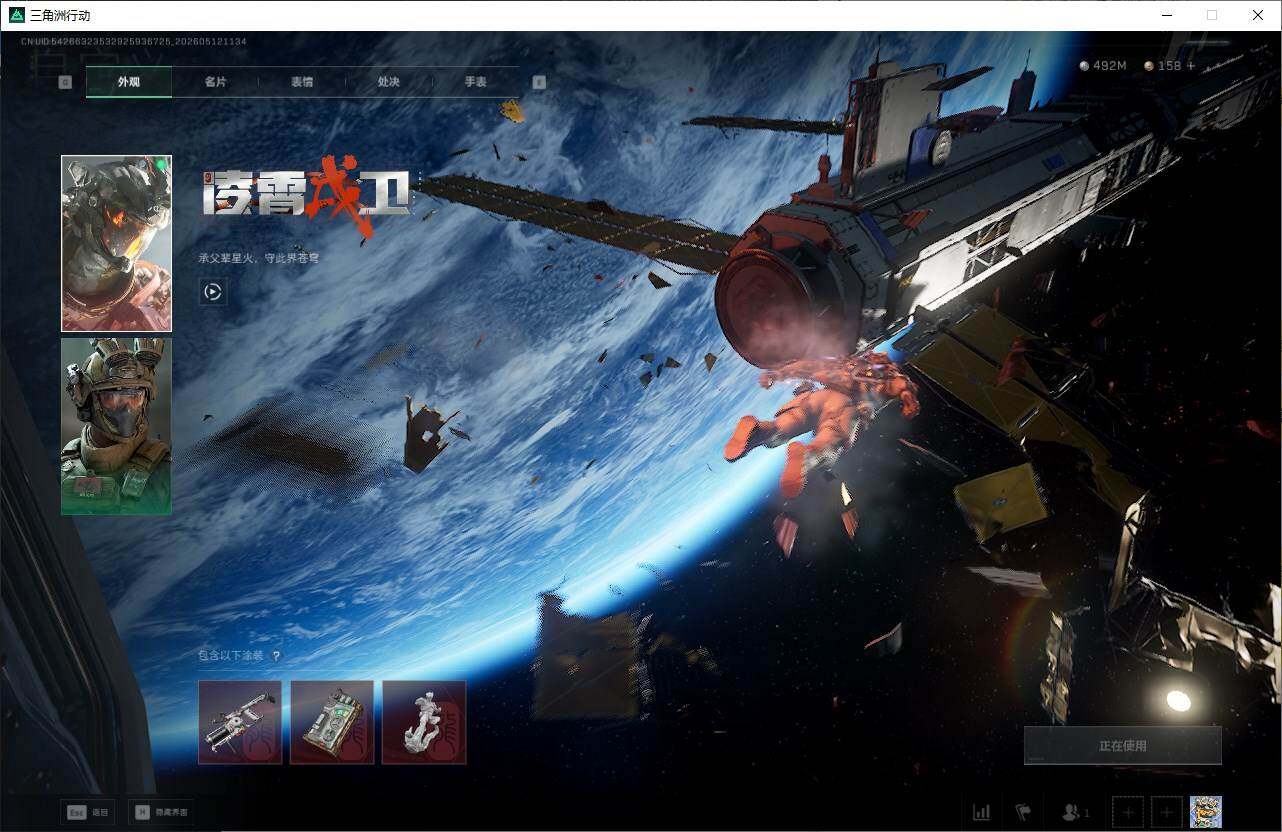Screen dimensions: 1282x832
Task: Open the flag icon in bottom bar
Action: 1022,812
